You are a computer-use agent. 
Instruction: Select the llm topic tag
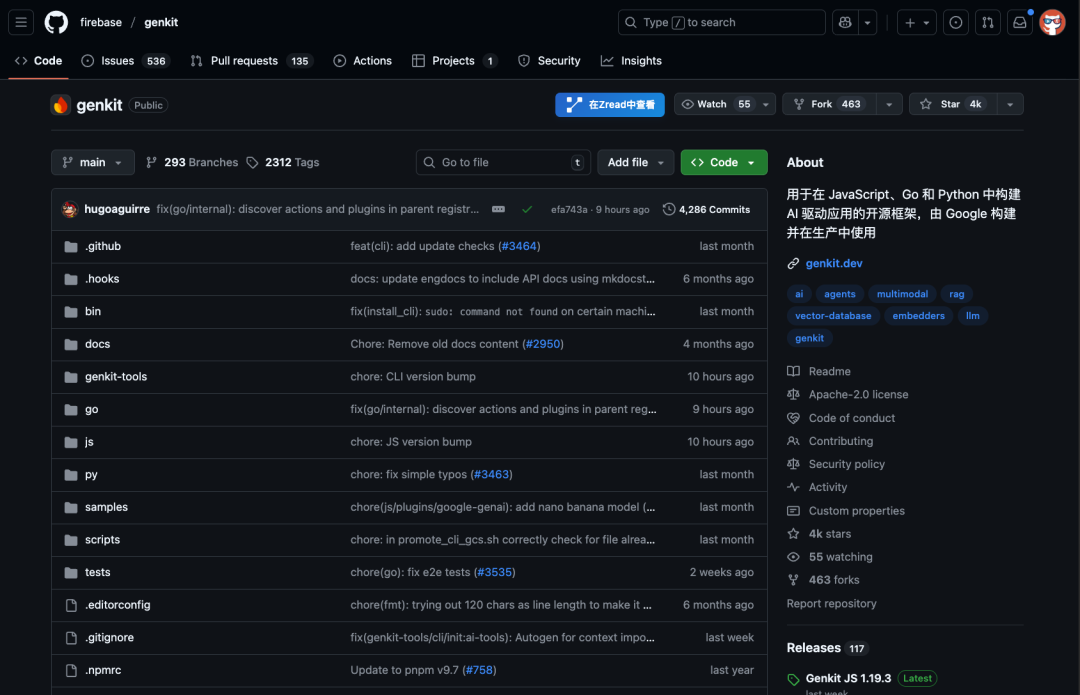pos(972,316)
